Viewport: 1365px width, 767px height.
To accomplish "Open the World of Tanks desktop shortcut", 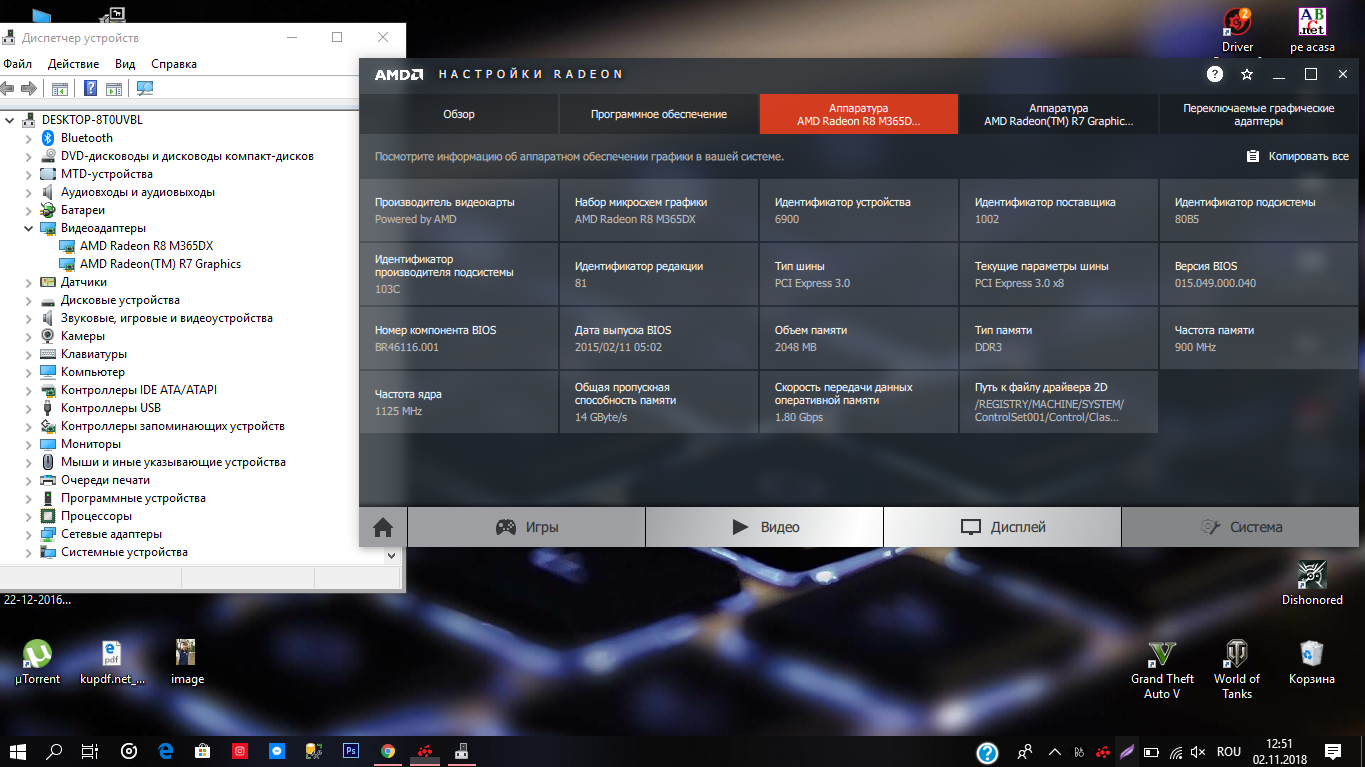I will point(1236,655).
